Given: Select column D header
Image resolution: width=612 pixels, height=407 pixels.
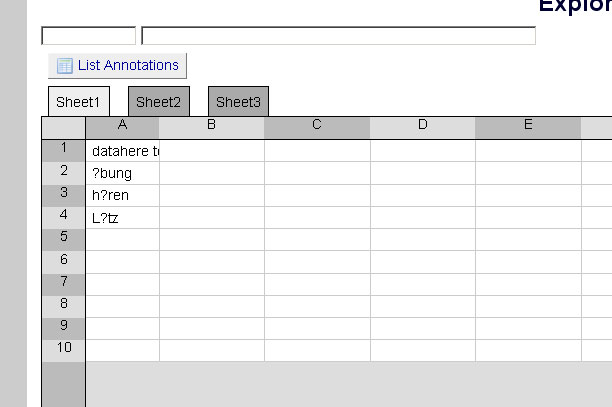Looking at the screenshot, I should pos(423,127).
